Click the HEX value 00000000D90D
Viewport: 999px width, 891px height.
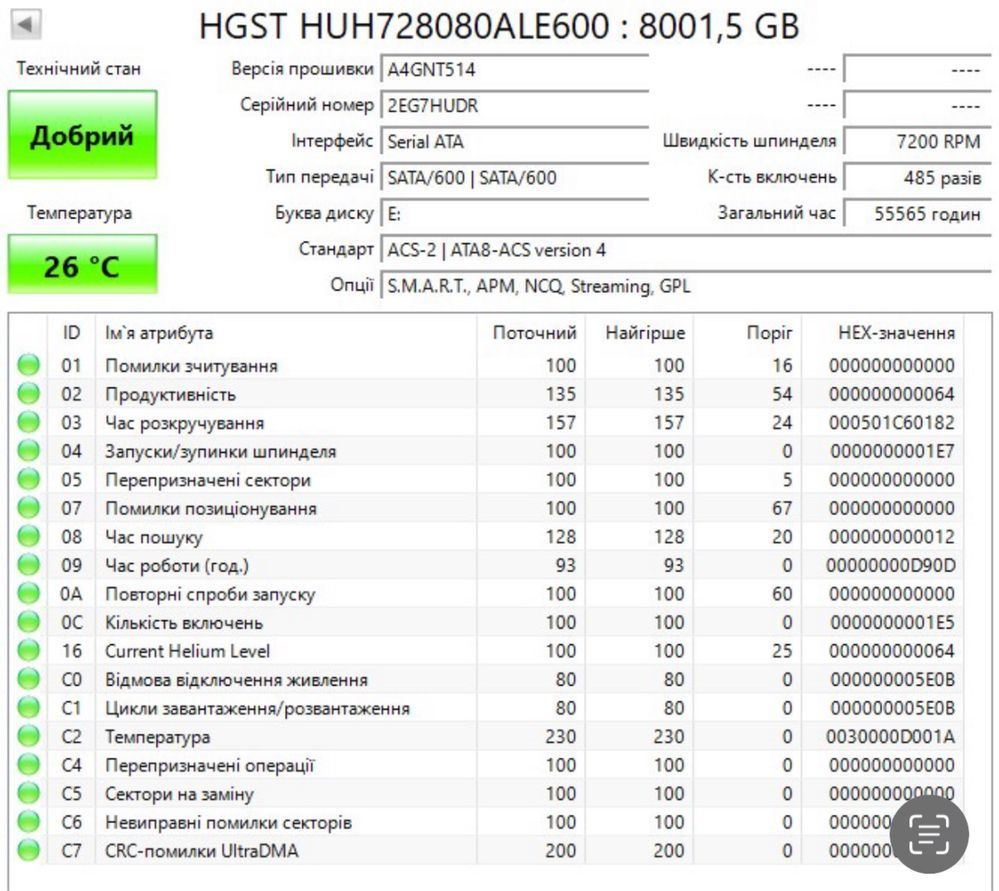coord(891,565)
